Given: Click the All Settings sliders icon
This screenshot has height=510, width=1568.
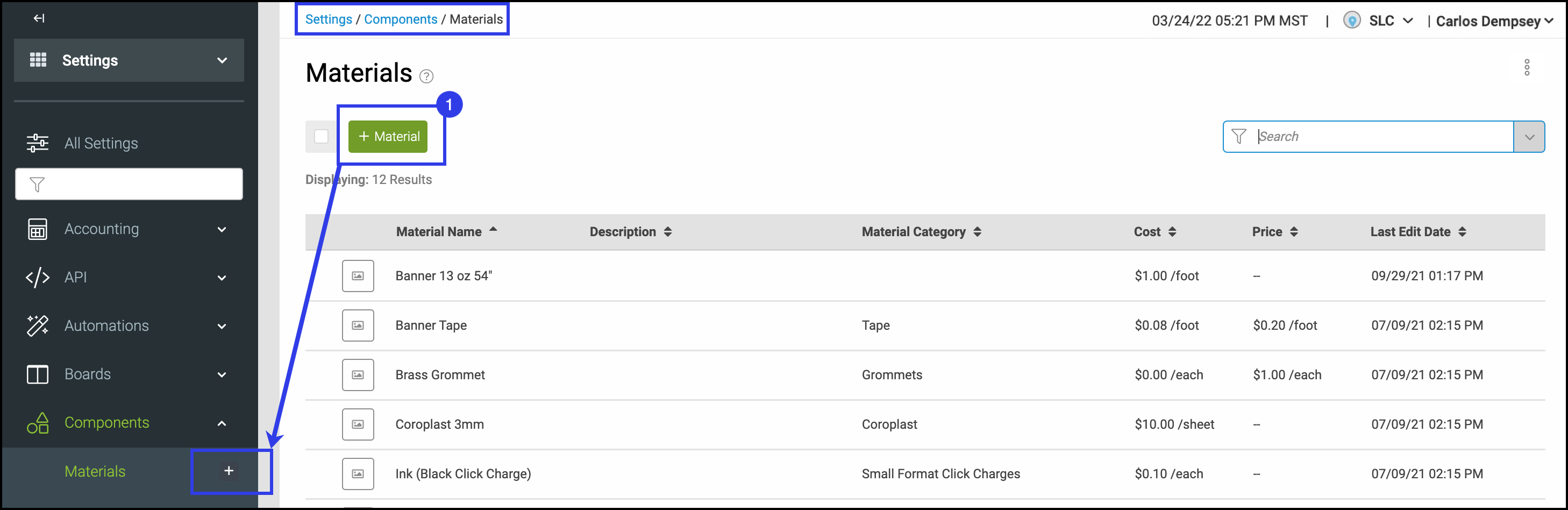Looking at the screenshot, I should (38, 143).
